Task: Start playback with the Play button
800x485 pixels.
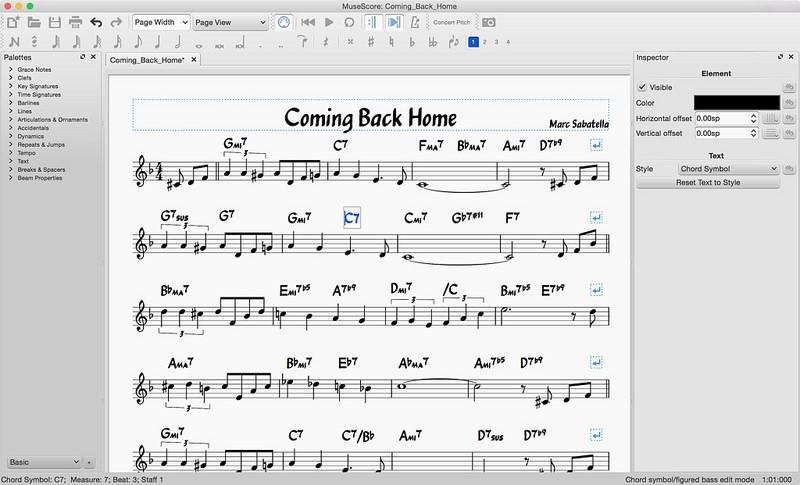Action: tap(329, 22)
